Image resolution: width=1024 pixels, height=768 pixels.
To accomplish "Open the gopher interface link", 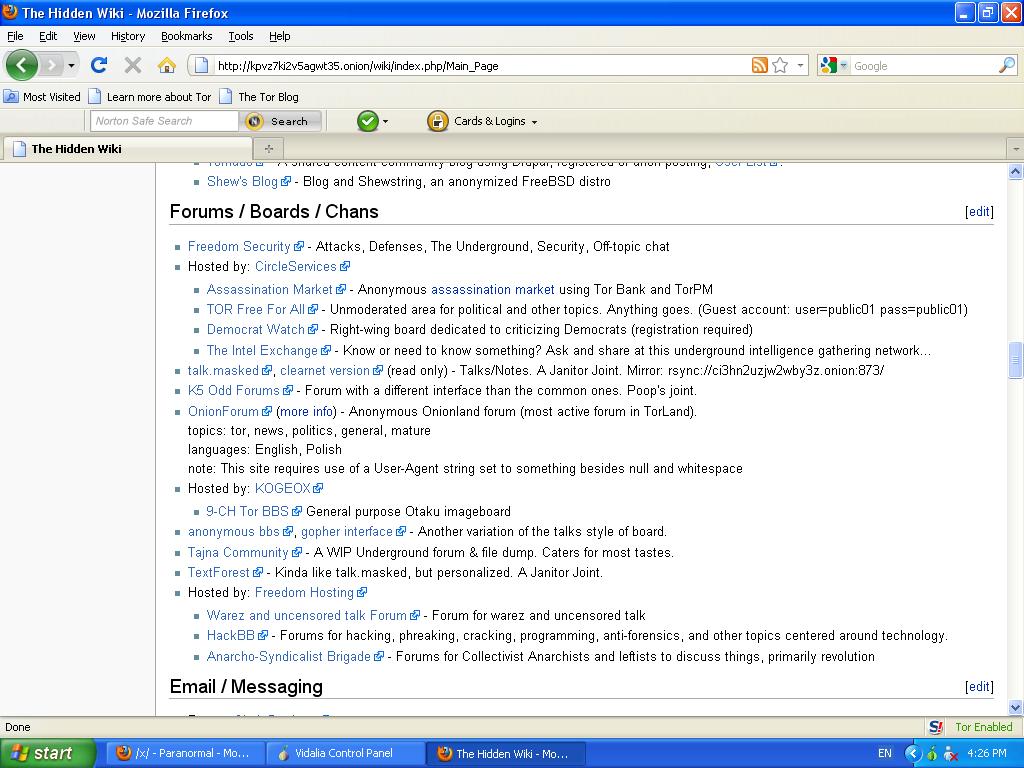I will pyautogui.click(x=347, y=532).
